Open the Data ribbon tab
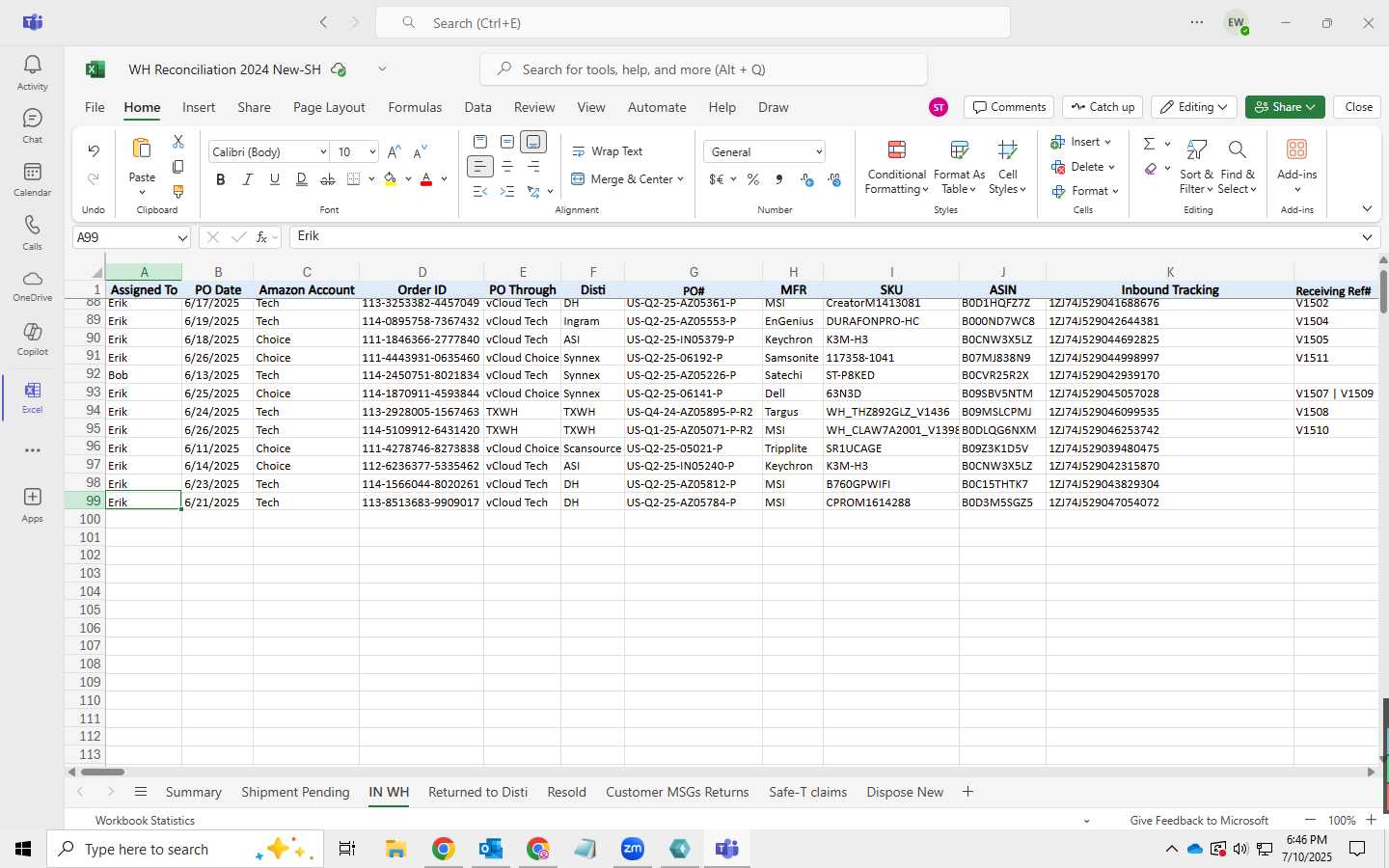 click(477, 107)
